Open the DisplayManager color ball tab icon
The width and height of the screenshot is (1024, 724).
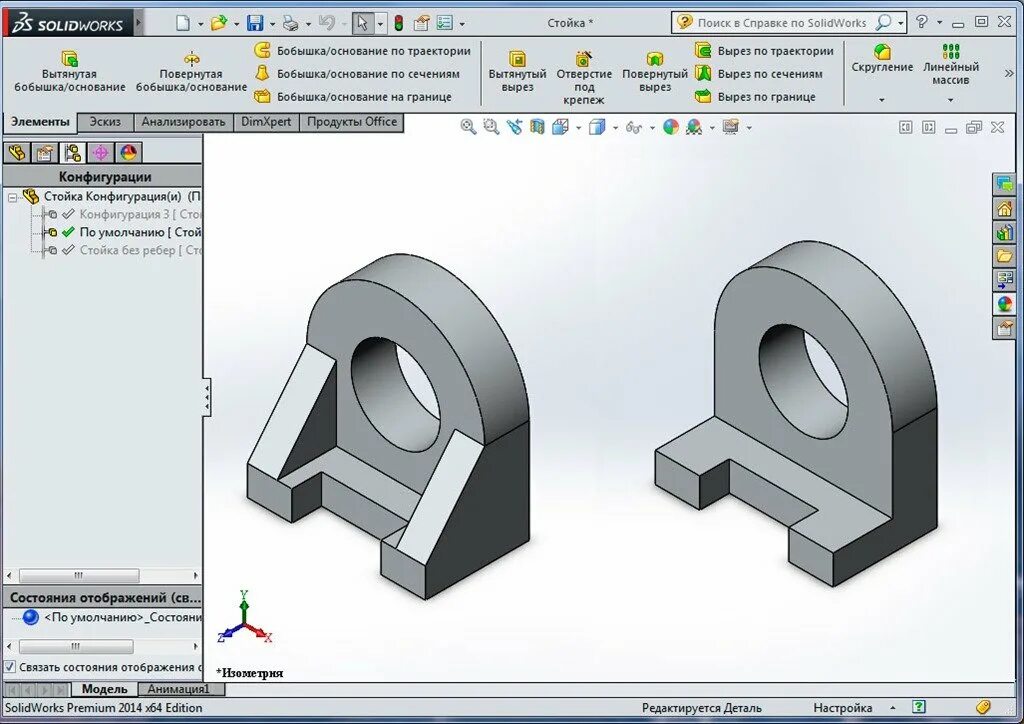click(129, 153)
